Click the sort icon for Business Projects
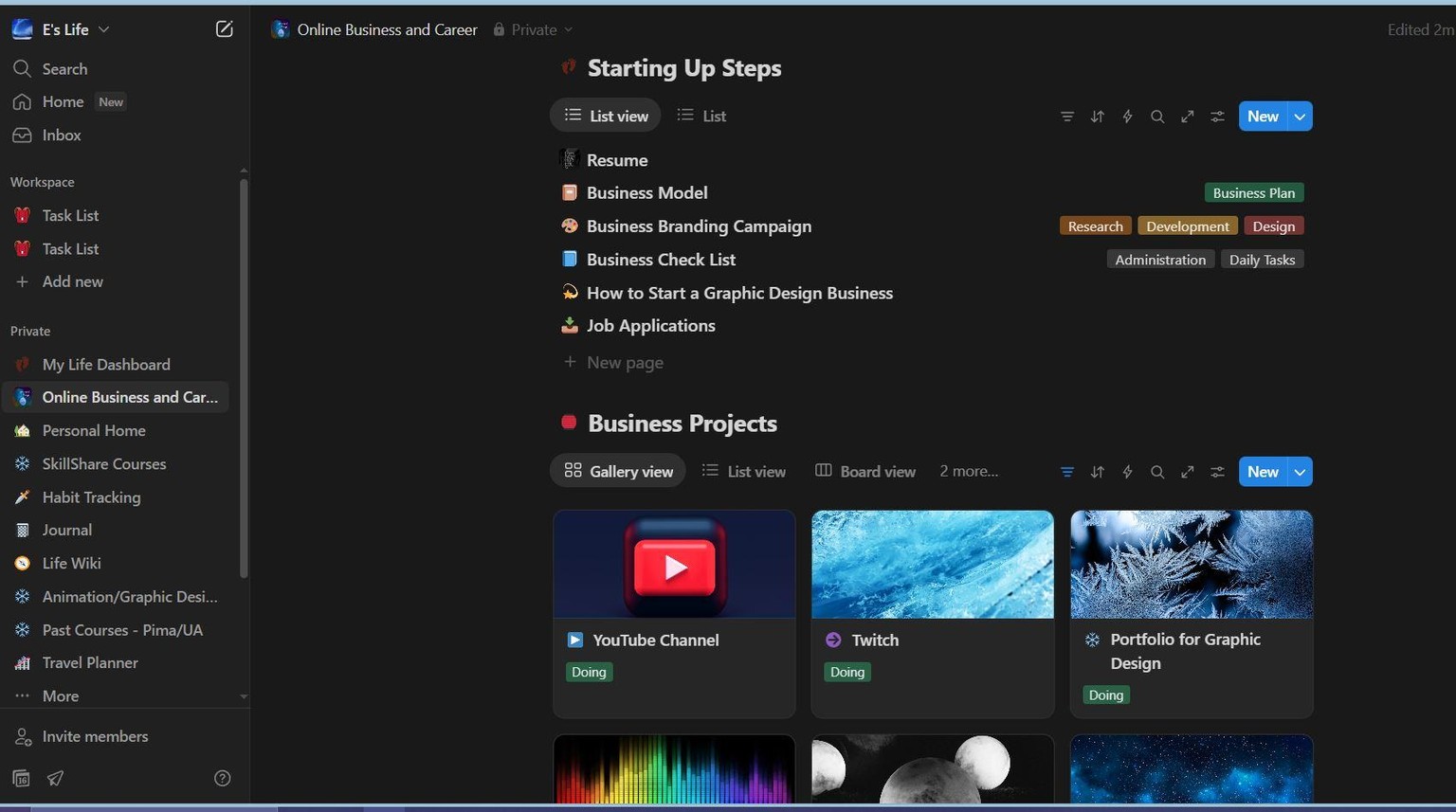The image size is (1456, 812). [1098, 472]
